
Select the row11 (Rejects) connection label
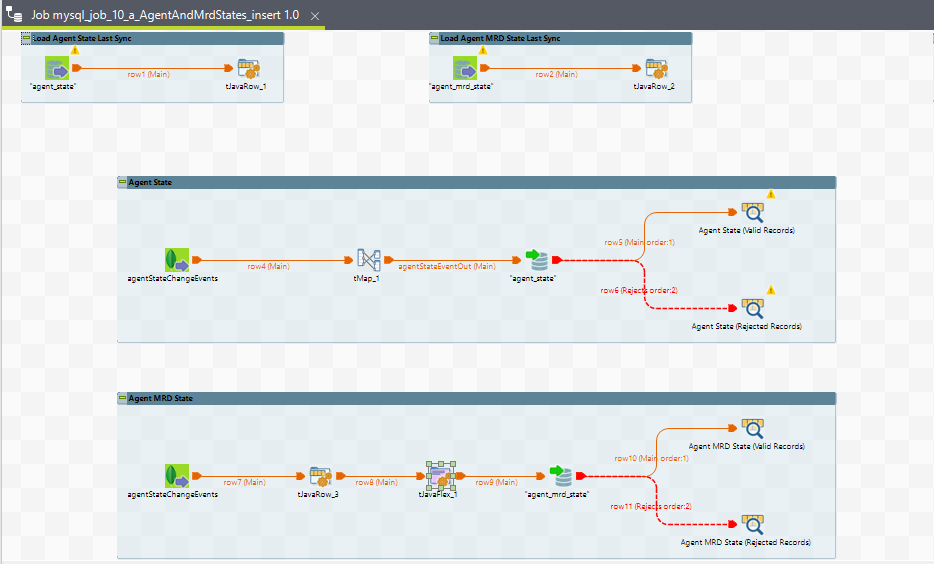pos(651,506)
